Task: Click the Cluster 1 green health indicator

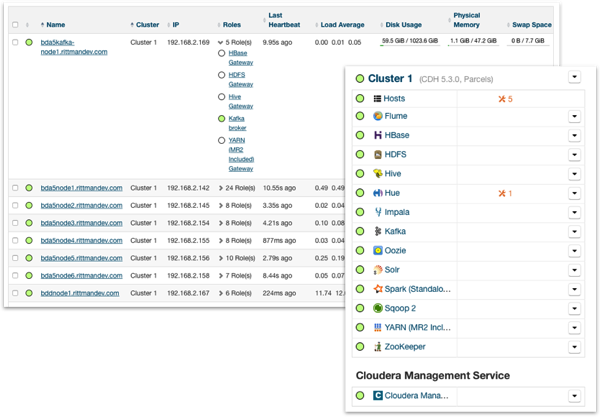Action: [x=360, y=79]
